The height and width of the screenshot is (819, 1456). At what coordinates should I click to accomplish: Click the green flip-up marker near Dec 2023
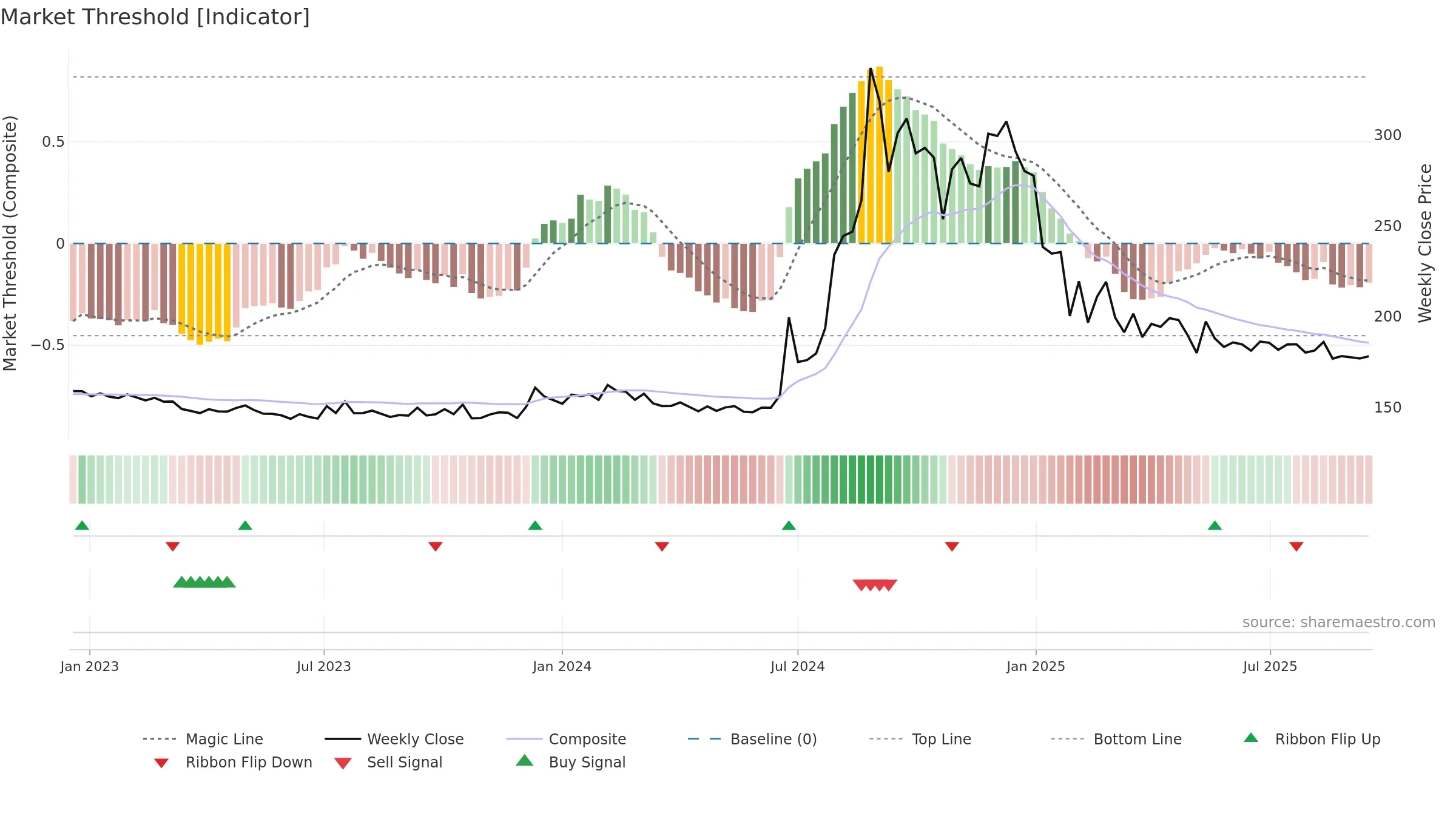click(x=535, y=525)
